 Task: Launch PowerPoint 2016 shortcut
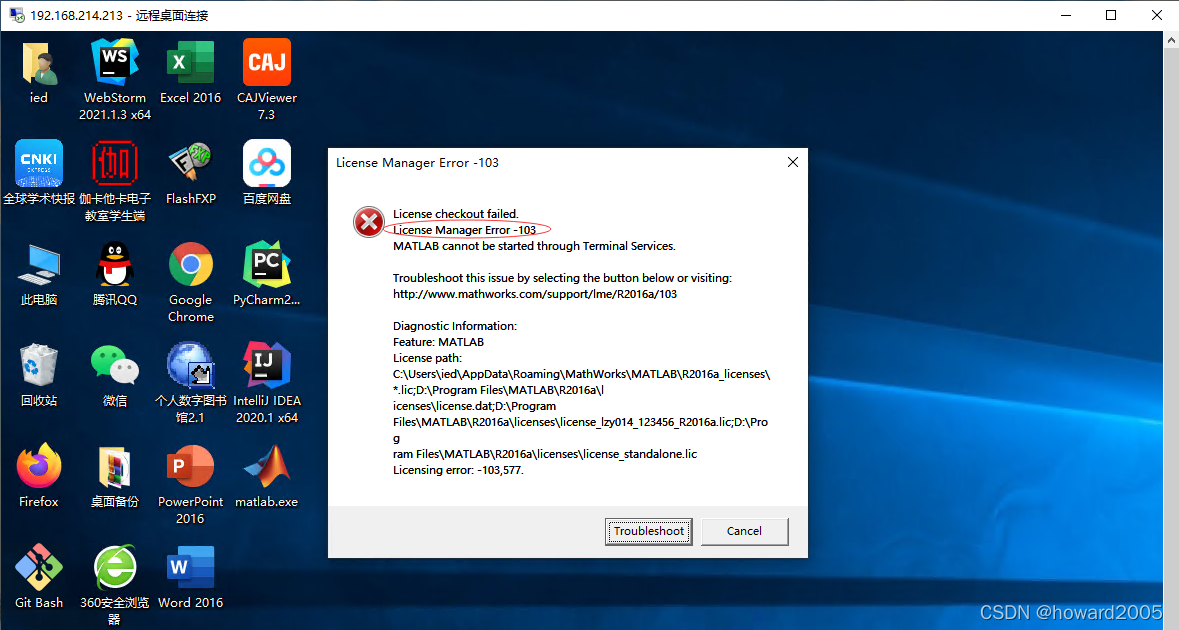pos(191,466)
